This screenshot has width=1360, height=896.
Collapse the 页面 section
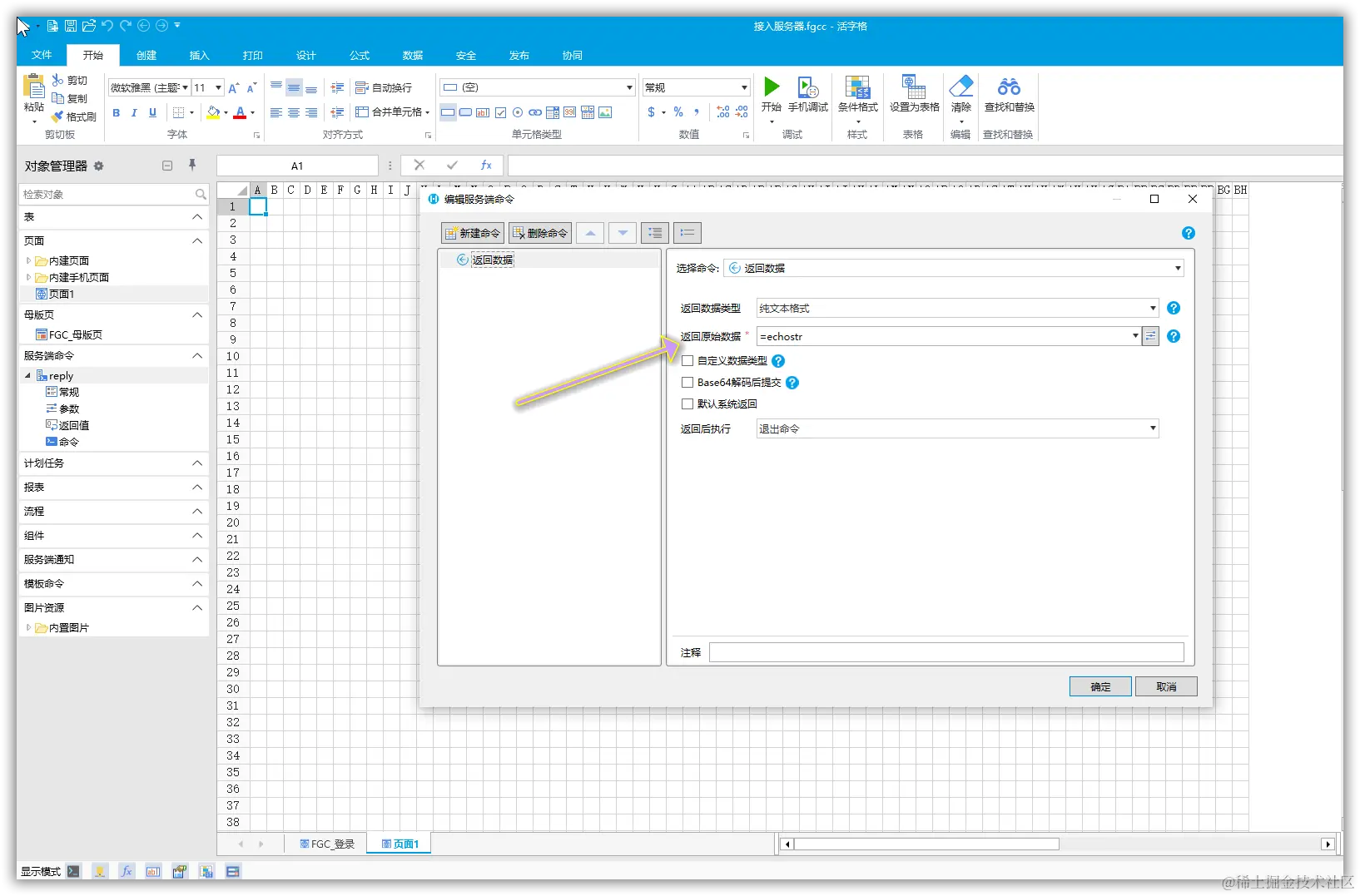click(x=197, y=240)
